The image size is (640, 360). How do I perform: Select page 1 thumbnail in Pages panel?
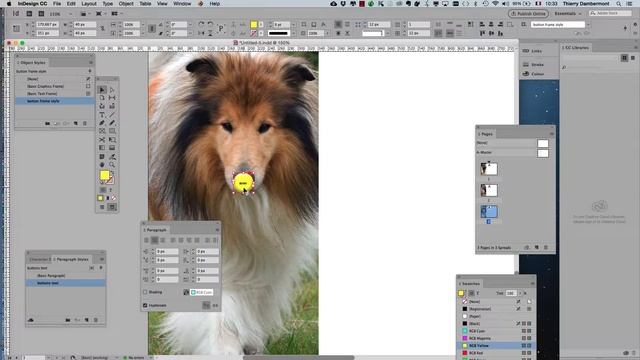click(489, 169)
